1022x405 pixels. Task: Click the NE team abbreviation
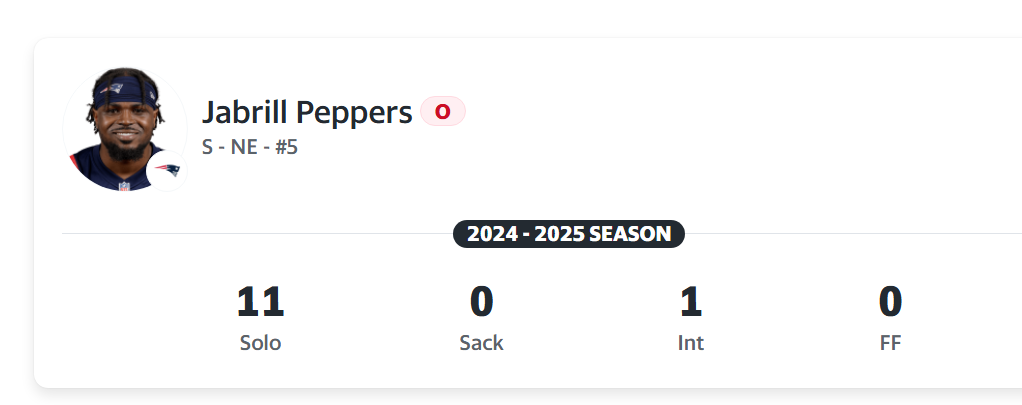tap(244, 147)
